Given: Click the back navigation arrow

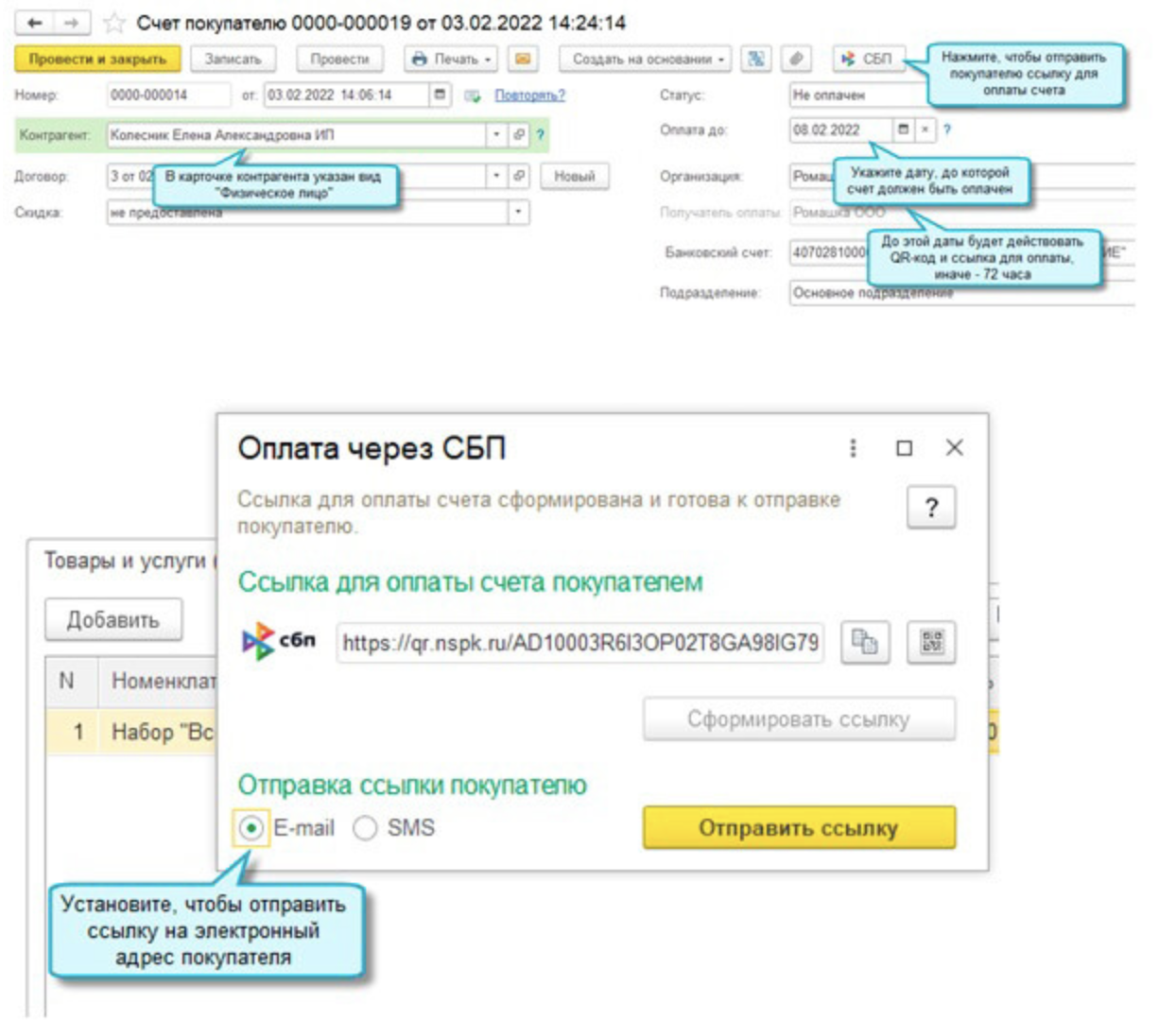Looking at the screenshot, I should pyautogui.click(x=34, y=22).
